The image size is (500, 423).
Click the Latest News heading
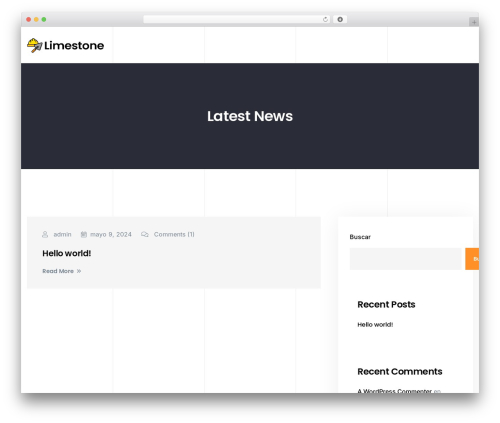click(x=250, y=116)
